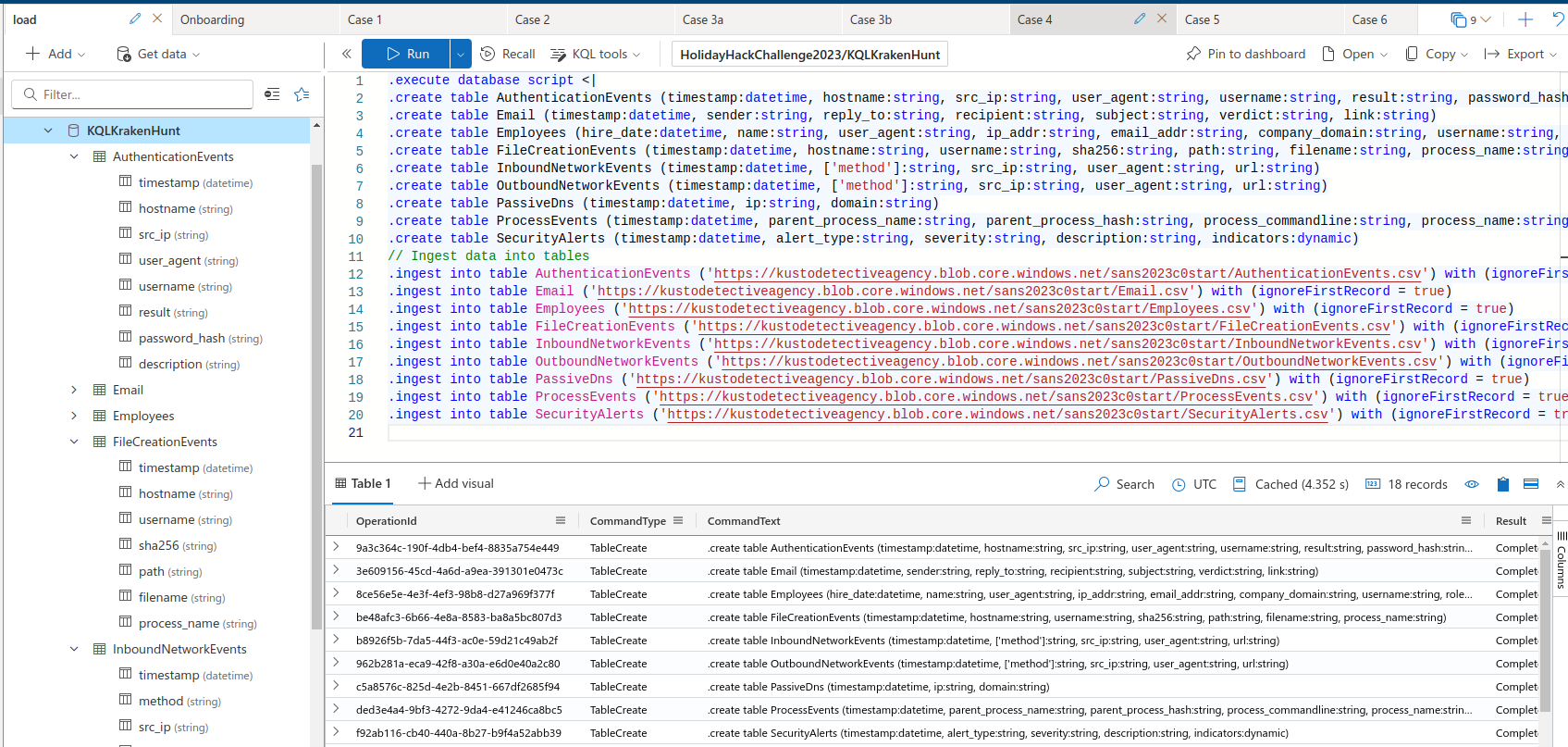Click the undo arrow icon
The width and height of the screenshot is (1568, 747).
(1559, 19)
